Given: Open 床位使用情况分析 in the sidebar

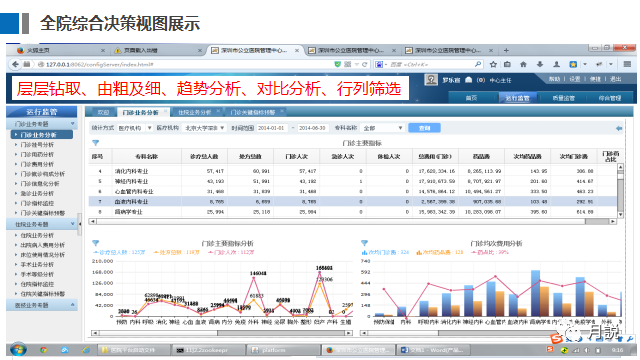Looking at the screenshot, I should (x=43, y=255).
